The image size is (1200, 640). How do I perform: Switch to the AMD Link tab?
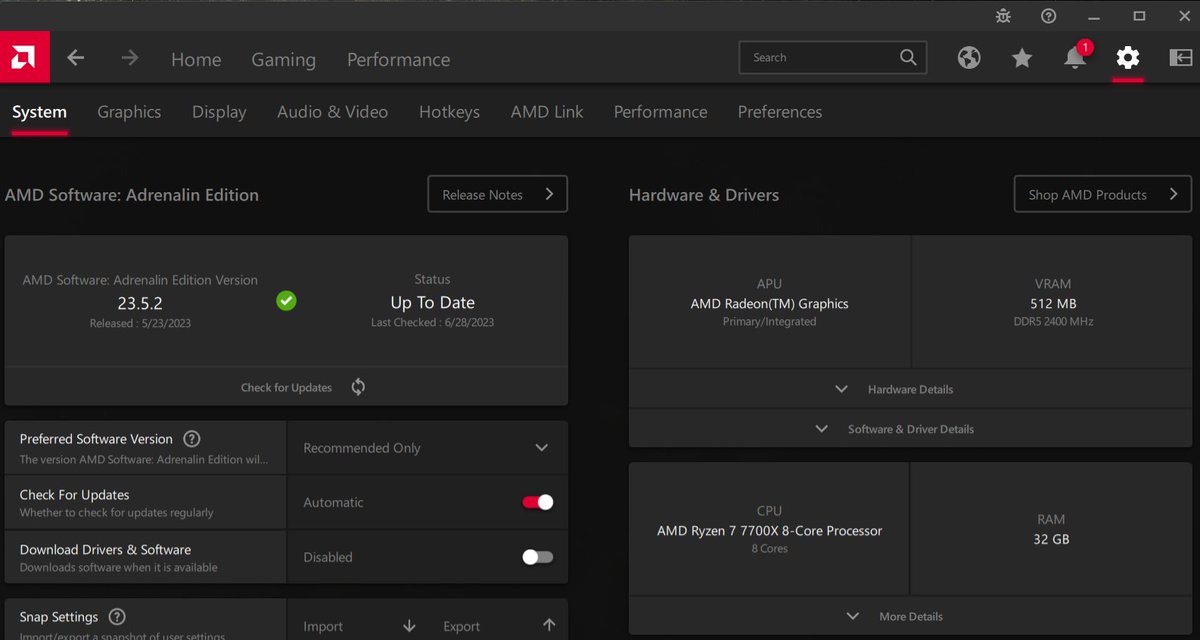tap(547, 112)
